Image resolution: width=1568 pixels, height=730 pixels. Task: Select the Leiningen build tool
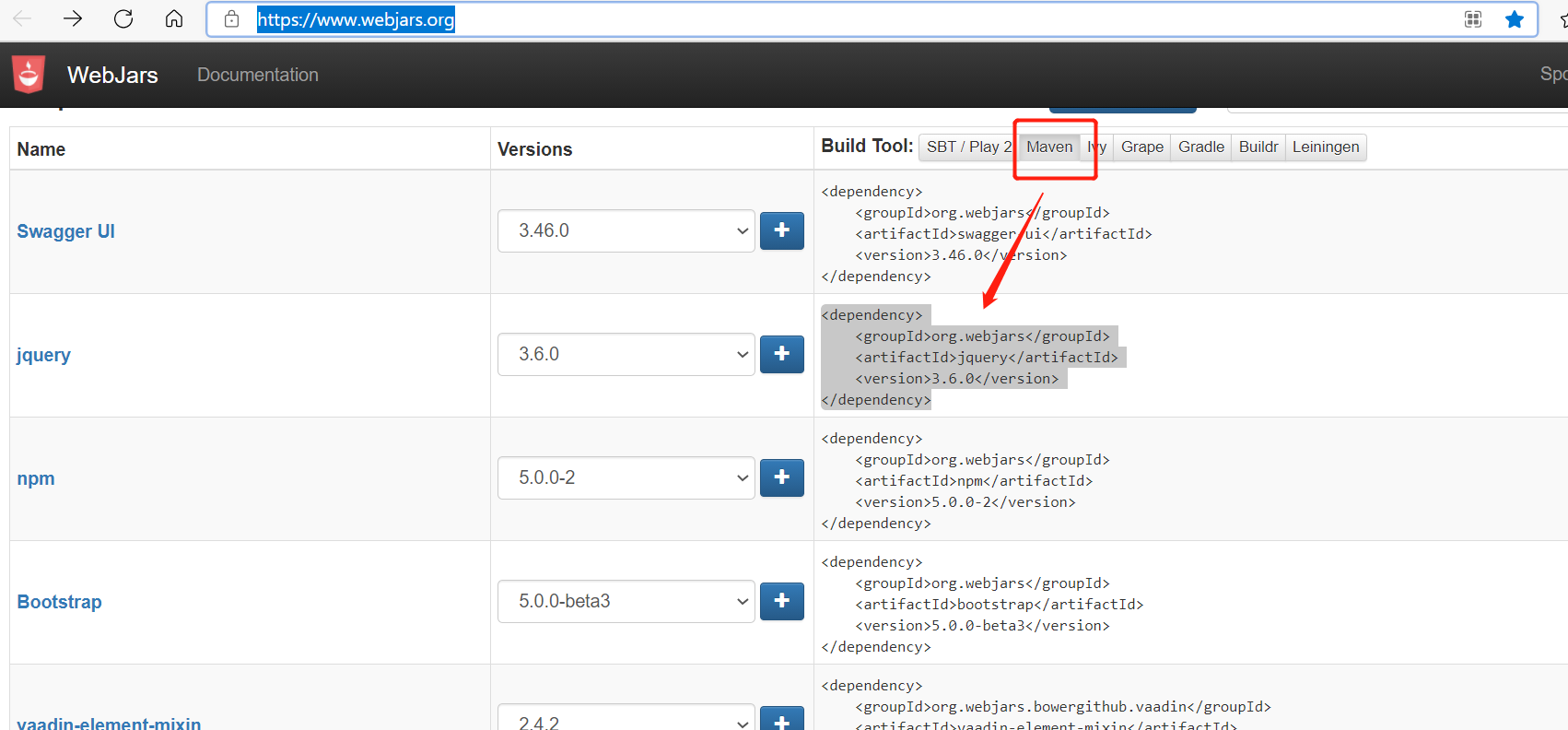click(1326, 147)
